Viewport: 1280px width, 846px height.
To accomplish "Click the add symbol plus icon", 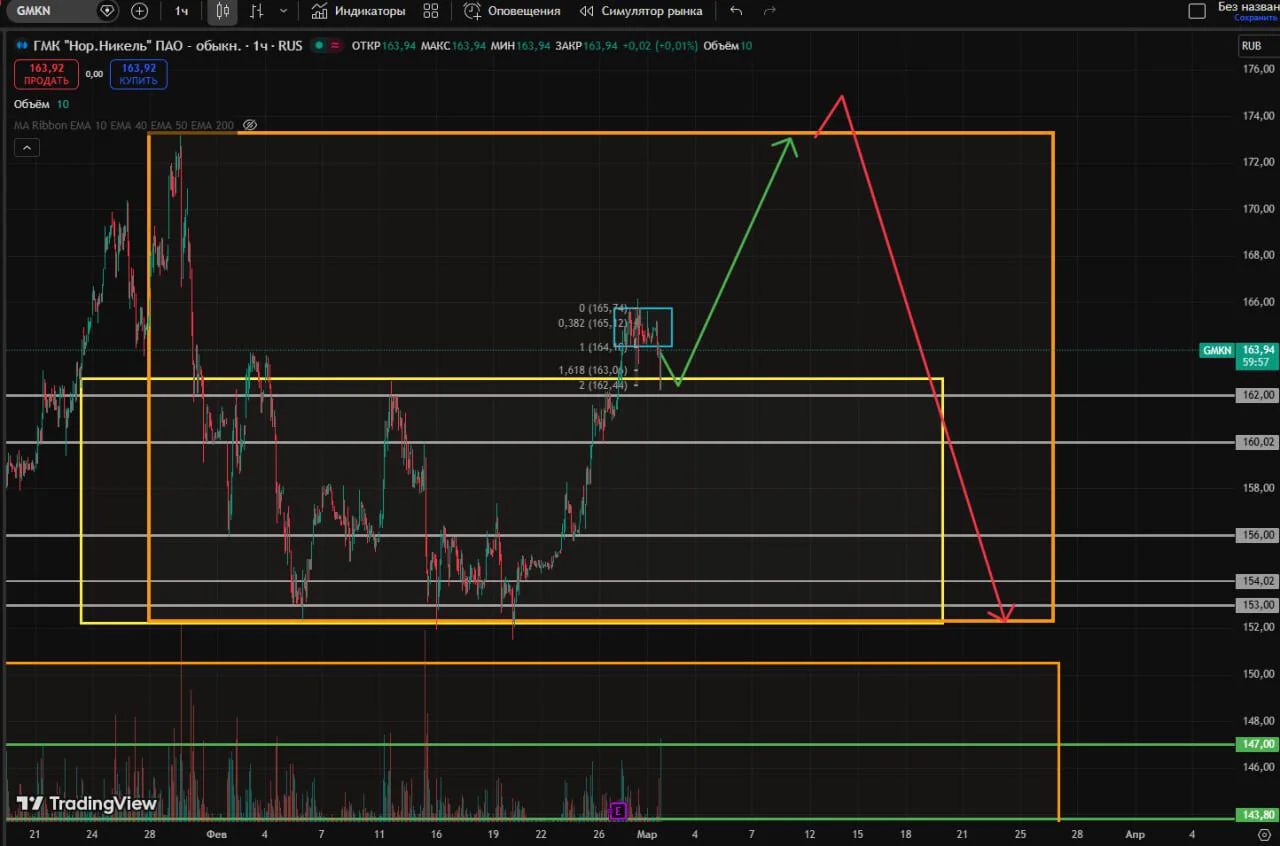I will [140, 11].
